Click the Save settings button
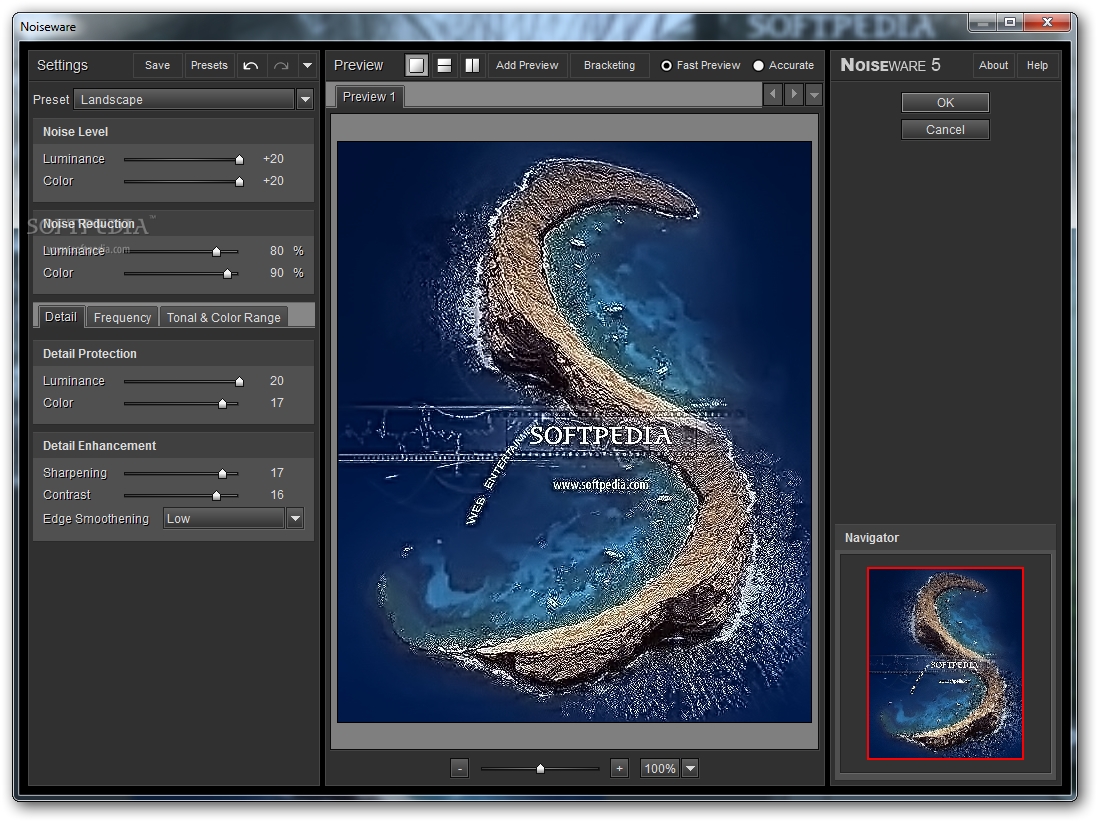1098x822 pixels. 158,65
